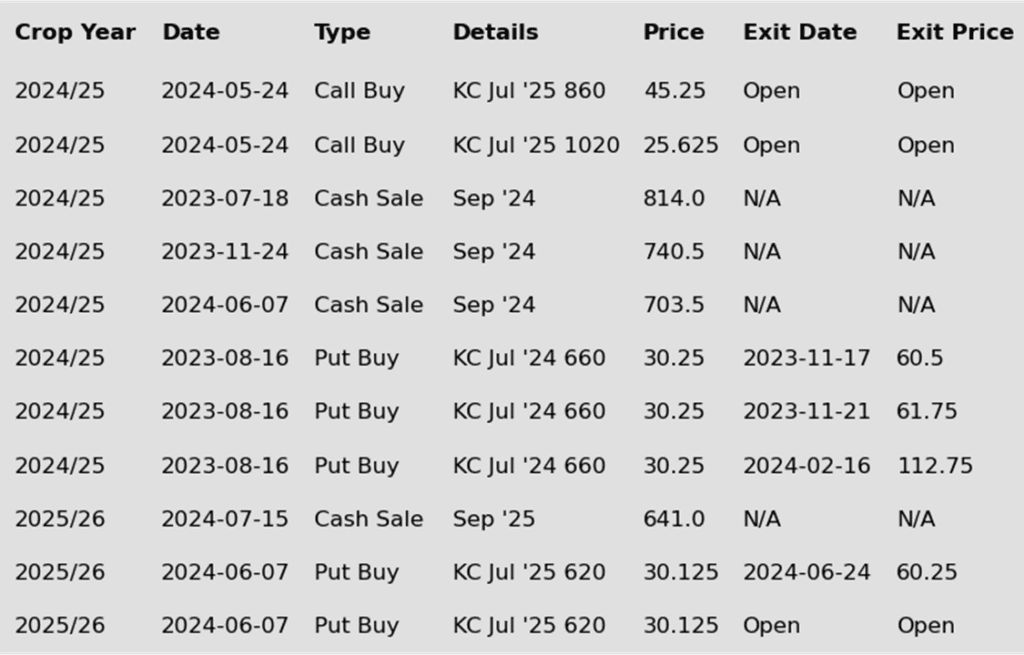
Task: Select the 641.0 price cell
Action: [x=674, y=519]
